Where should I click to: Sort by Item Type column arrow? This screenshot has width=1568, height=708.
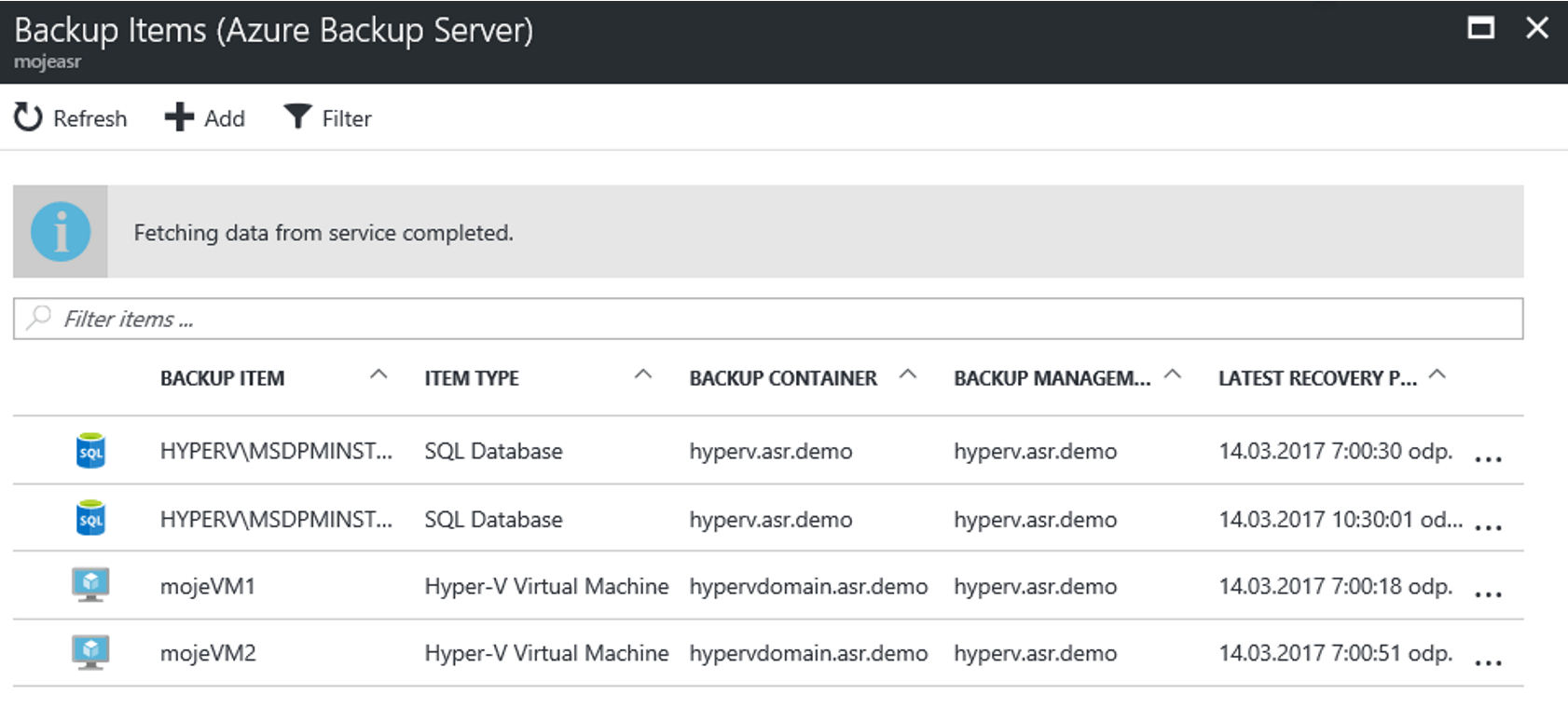[x=643, y=374]
